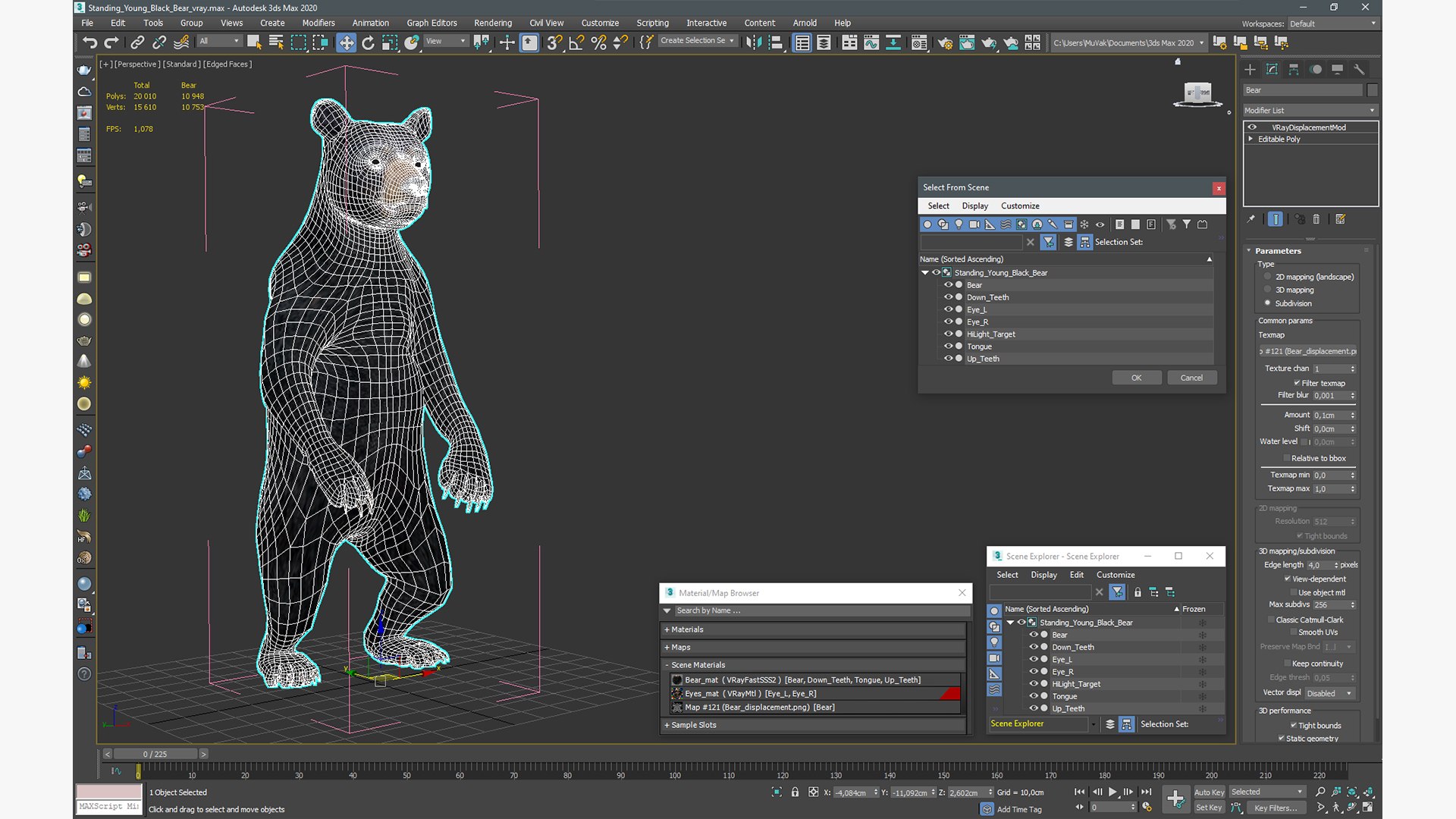Image resolution: width=1456 pixels, height=819 pixels.
Task: Expand the Editable Poly stack entry
Action: tap(1250, 140)
